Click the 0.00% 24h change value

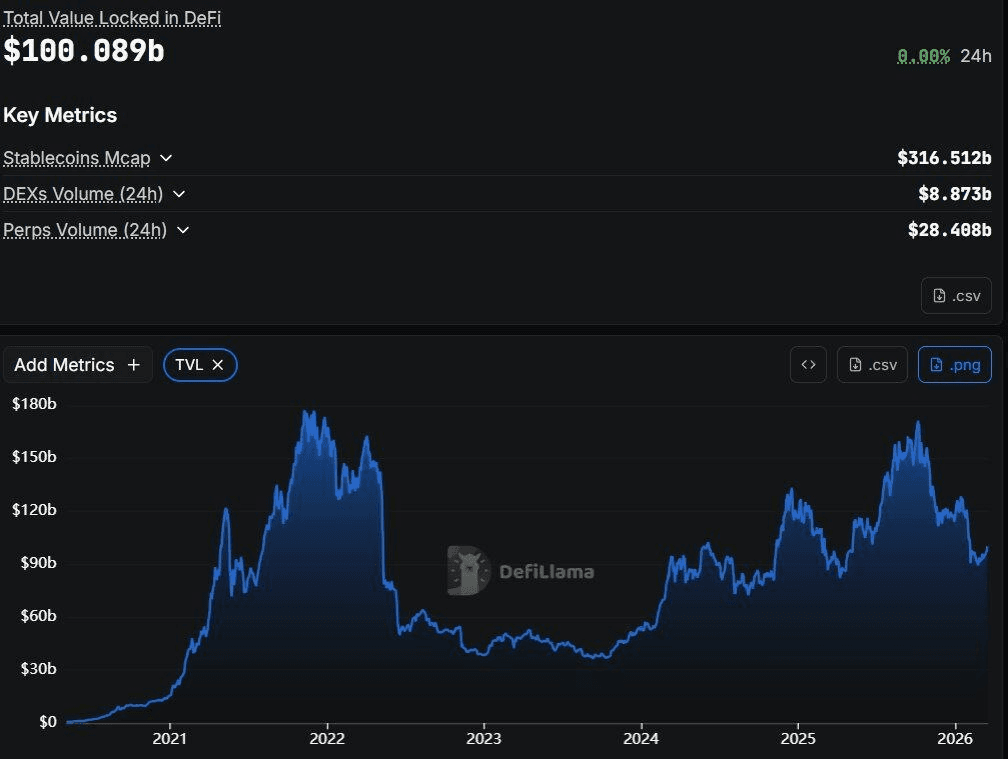pyautogui.click(x=923, y=56)
